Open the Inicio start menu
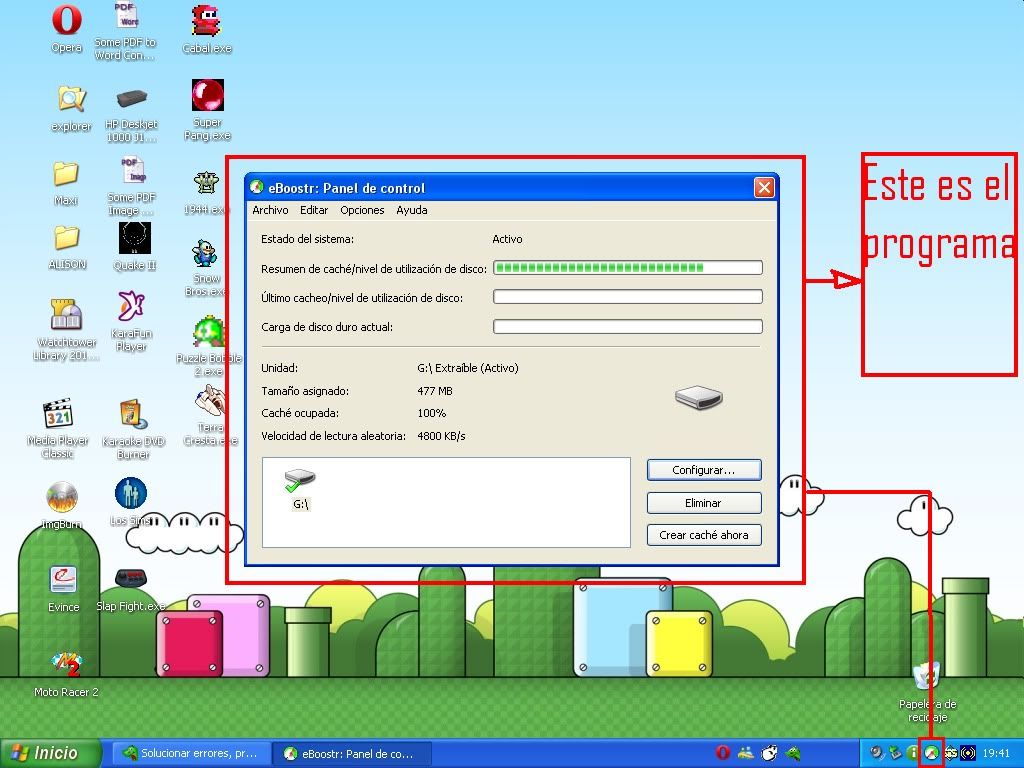Screen dimensions: 1024x768 coord(51,754)
